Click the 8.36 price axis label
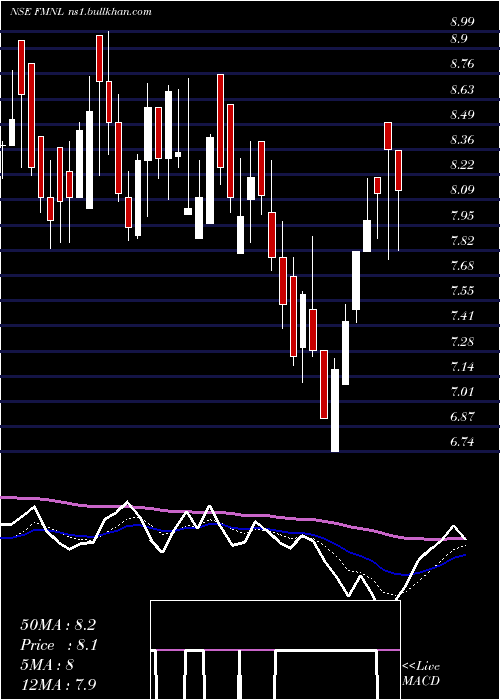Screen dimensions: 500x700 [462, 140]
